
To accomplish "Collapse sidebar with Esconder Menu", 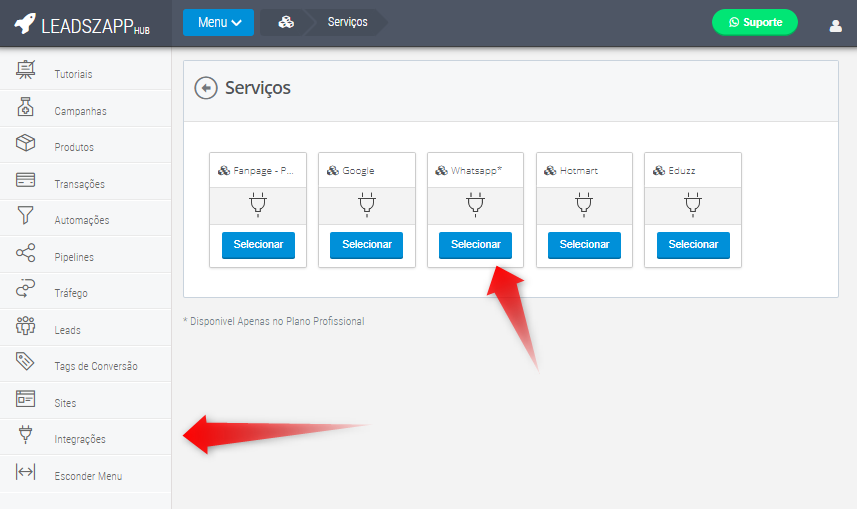I will point(87,476).
